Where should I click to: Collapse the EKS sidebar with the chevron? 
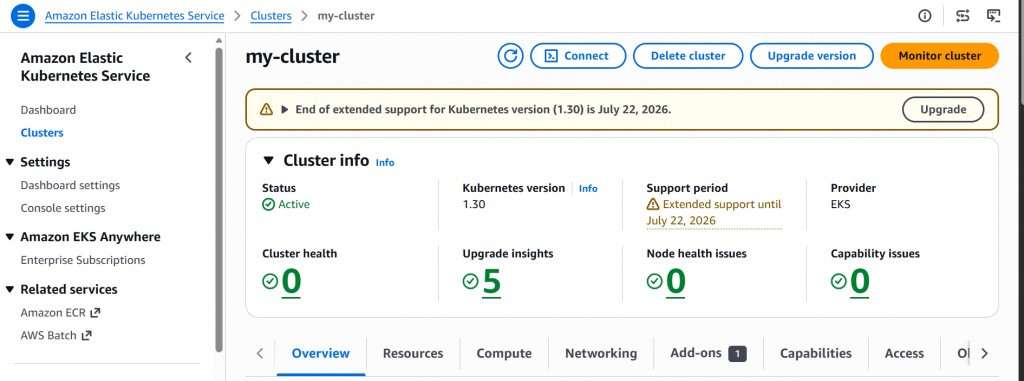click(188, 58)
